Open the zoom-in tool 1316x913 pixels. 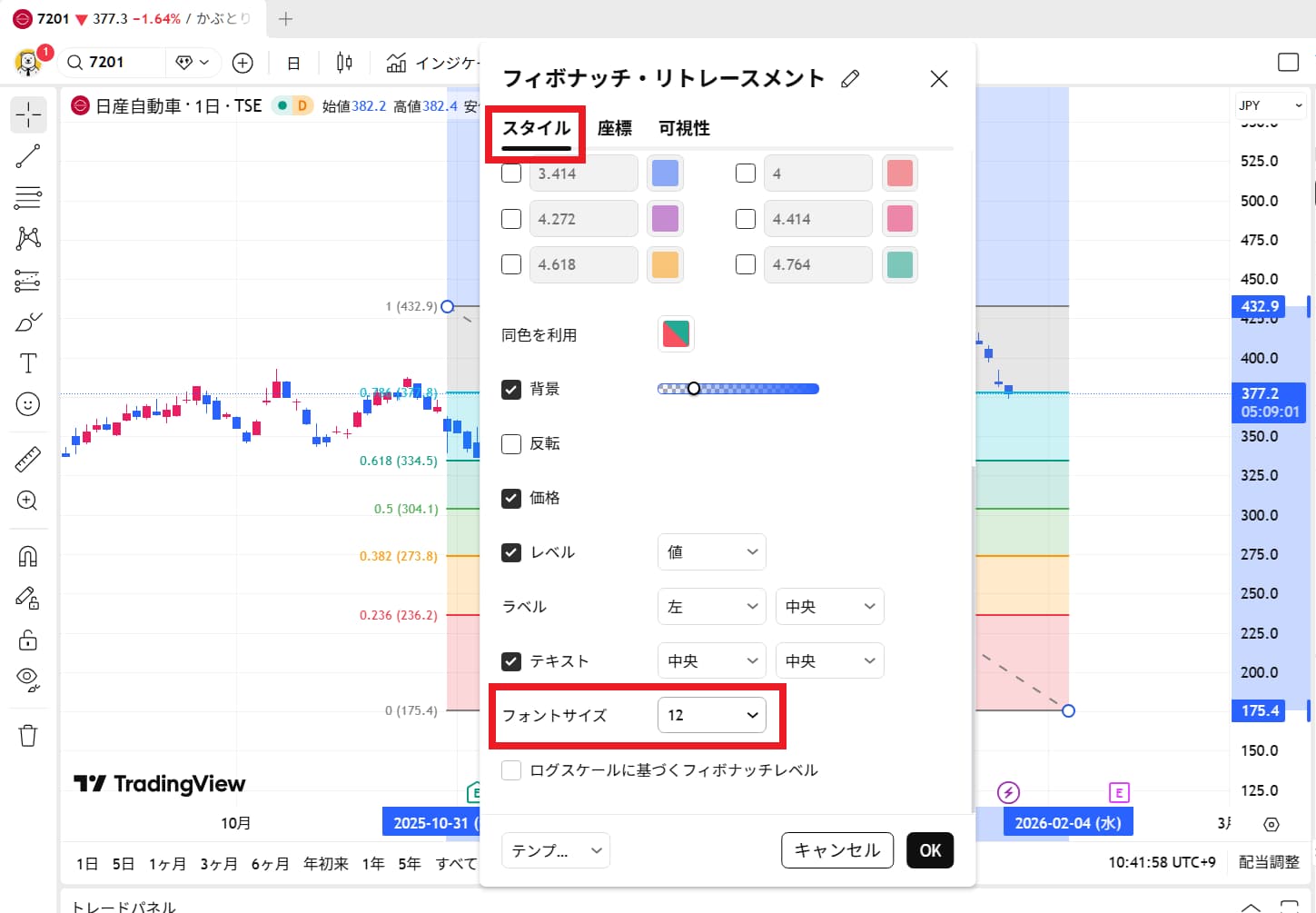(x=28, y=501)
